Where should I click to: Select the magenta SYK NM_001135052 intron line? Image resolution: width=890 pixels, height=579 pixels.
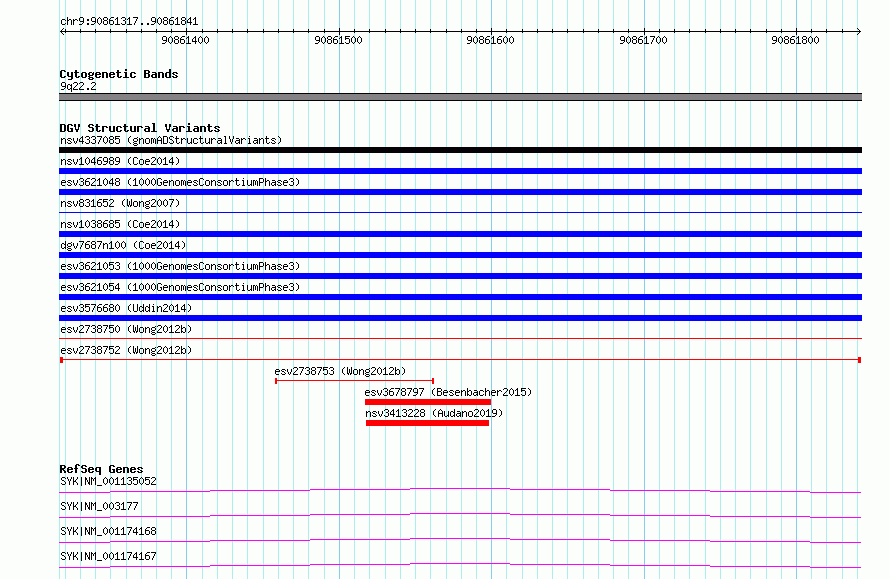460,490
